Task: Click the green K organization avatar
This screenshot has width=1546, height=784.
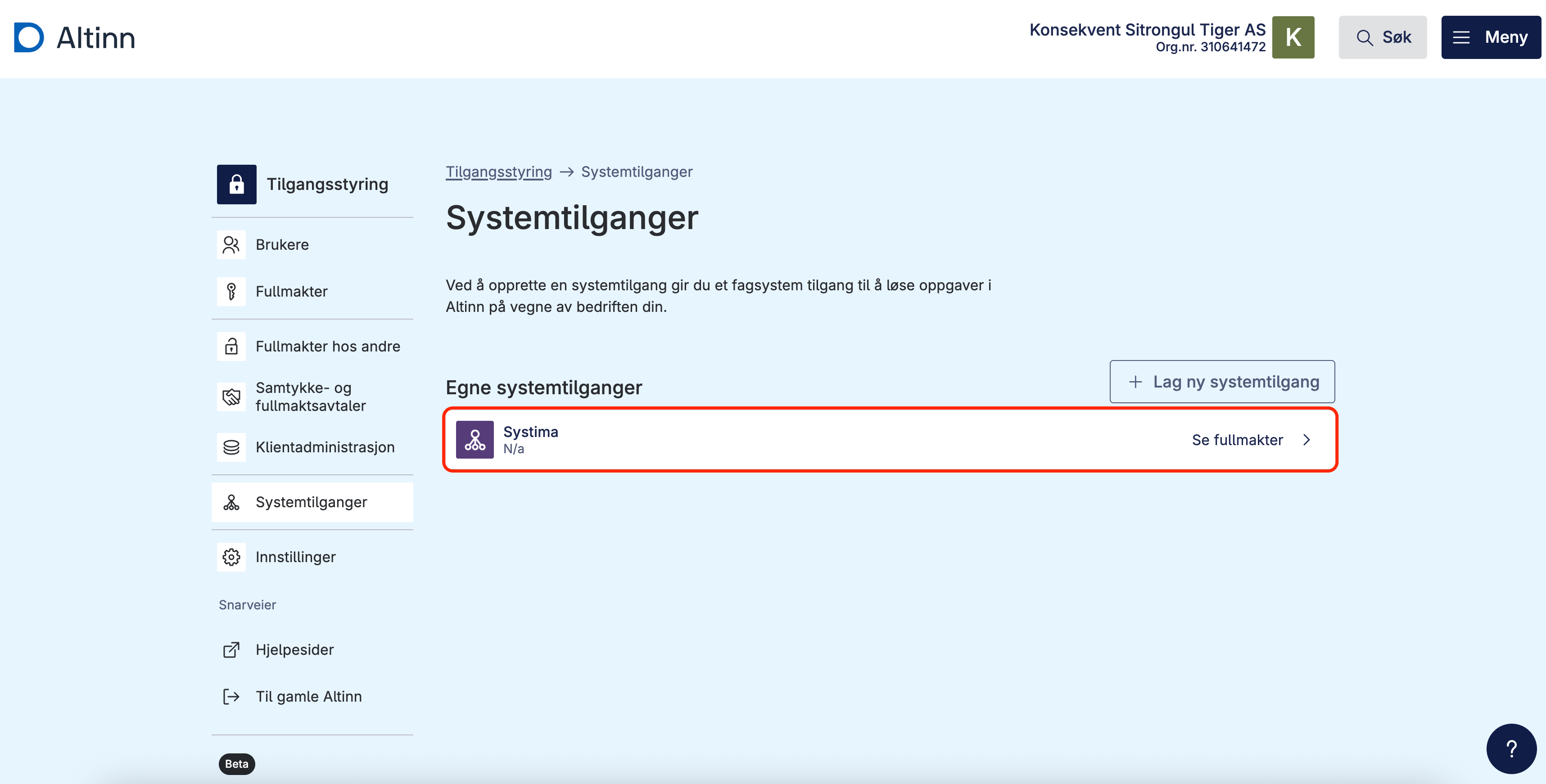Action: [1293, 37]
